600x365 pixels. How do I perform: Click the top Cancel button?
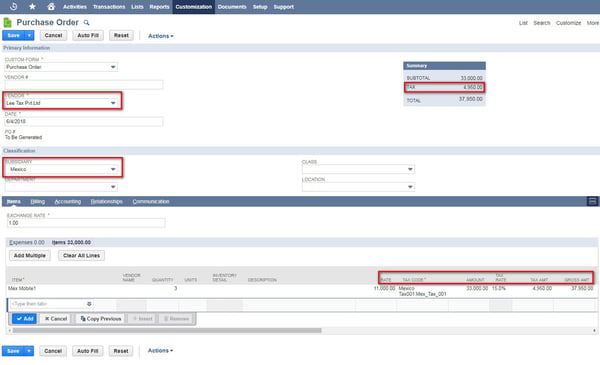(x=53, y=36)
